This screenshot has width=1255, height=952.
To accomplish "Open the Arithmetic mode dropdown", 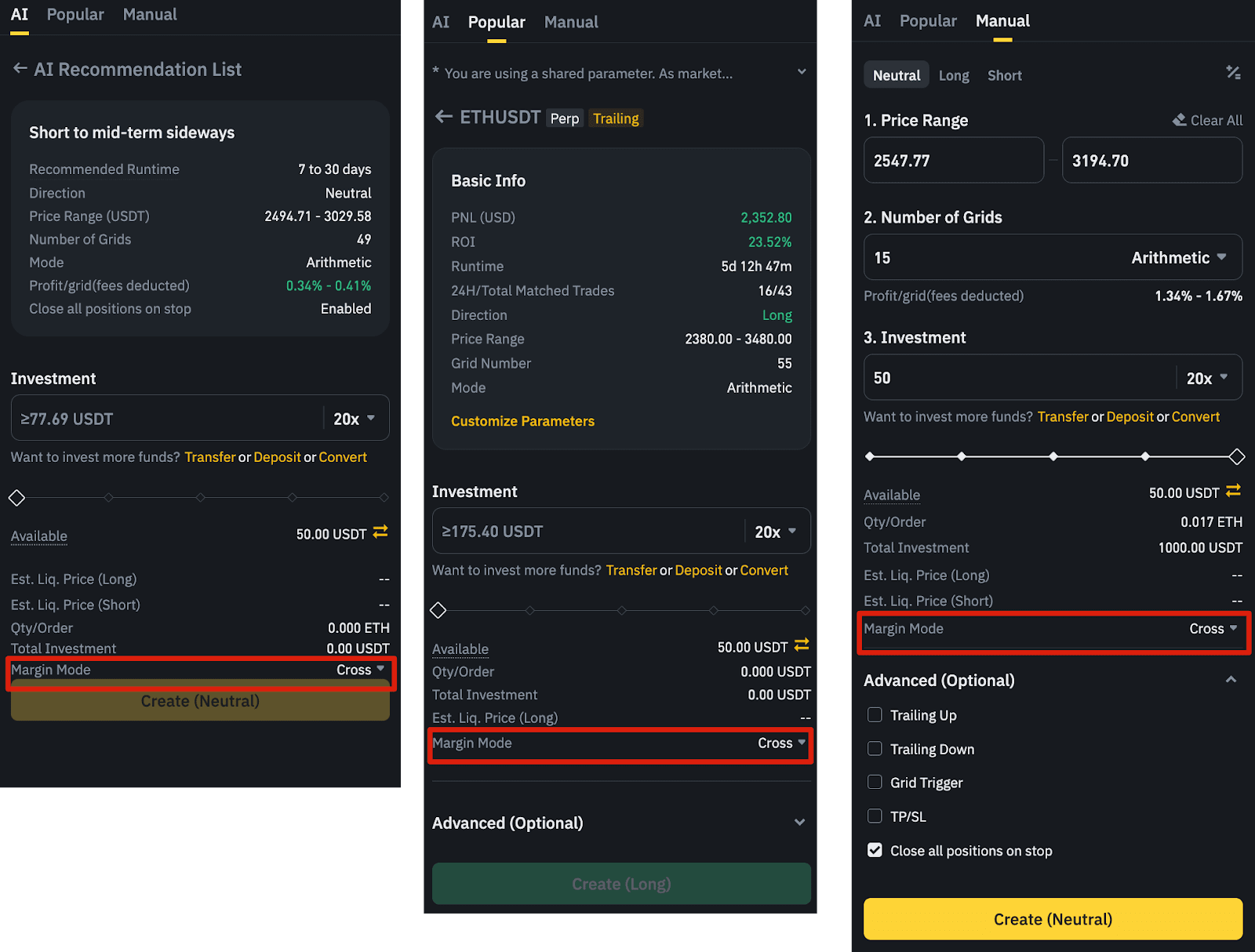I will (x=1179, y=257).
